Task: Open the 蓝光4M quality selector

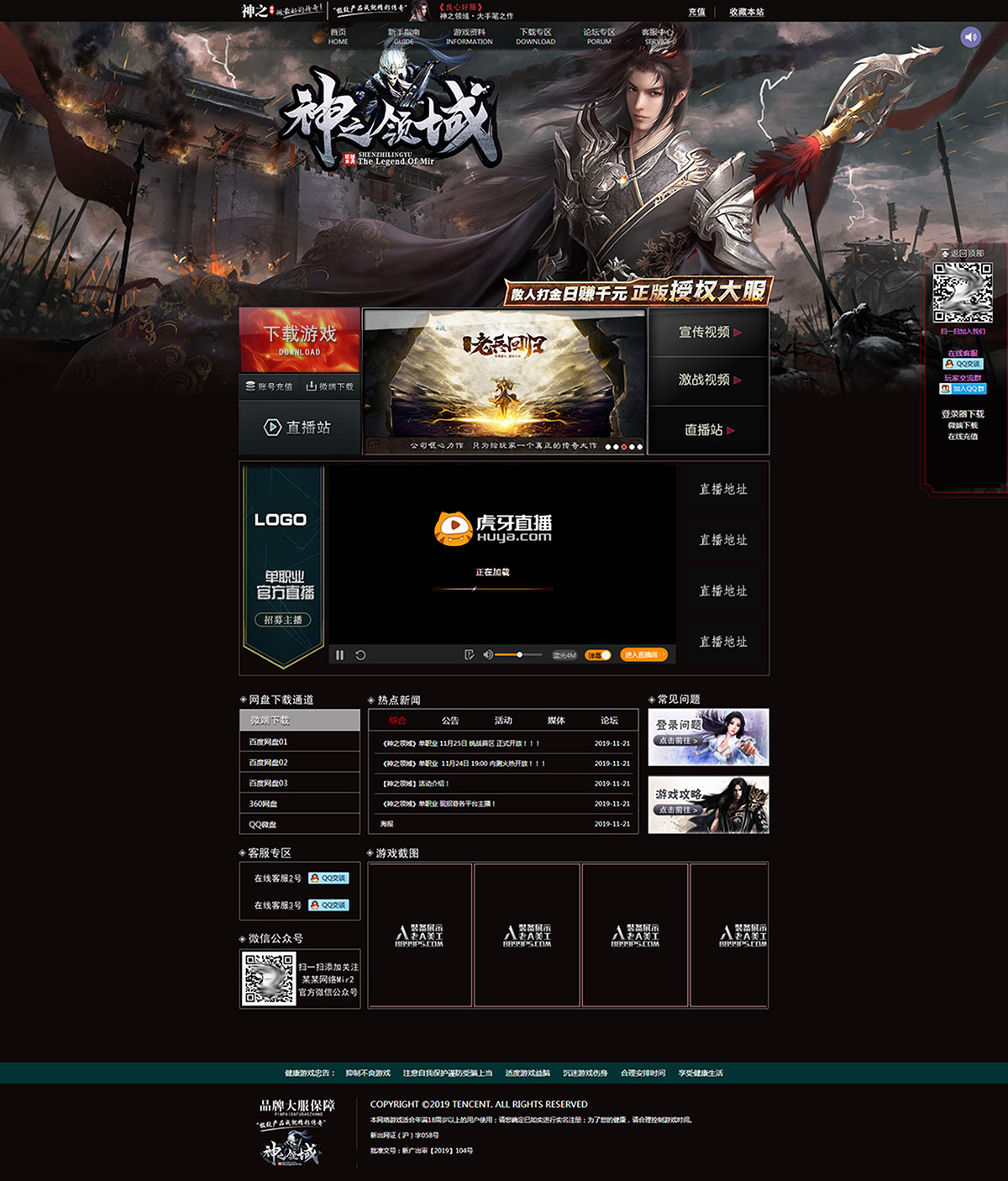Action: 564,655
